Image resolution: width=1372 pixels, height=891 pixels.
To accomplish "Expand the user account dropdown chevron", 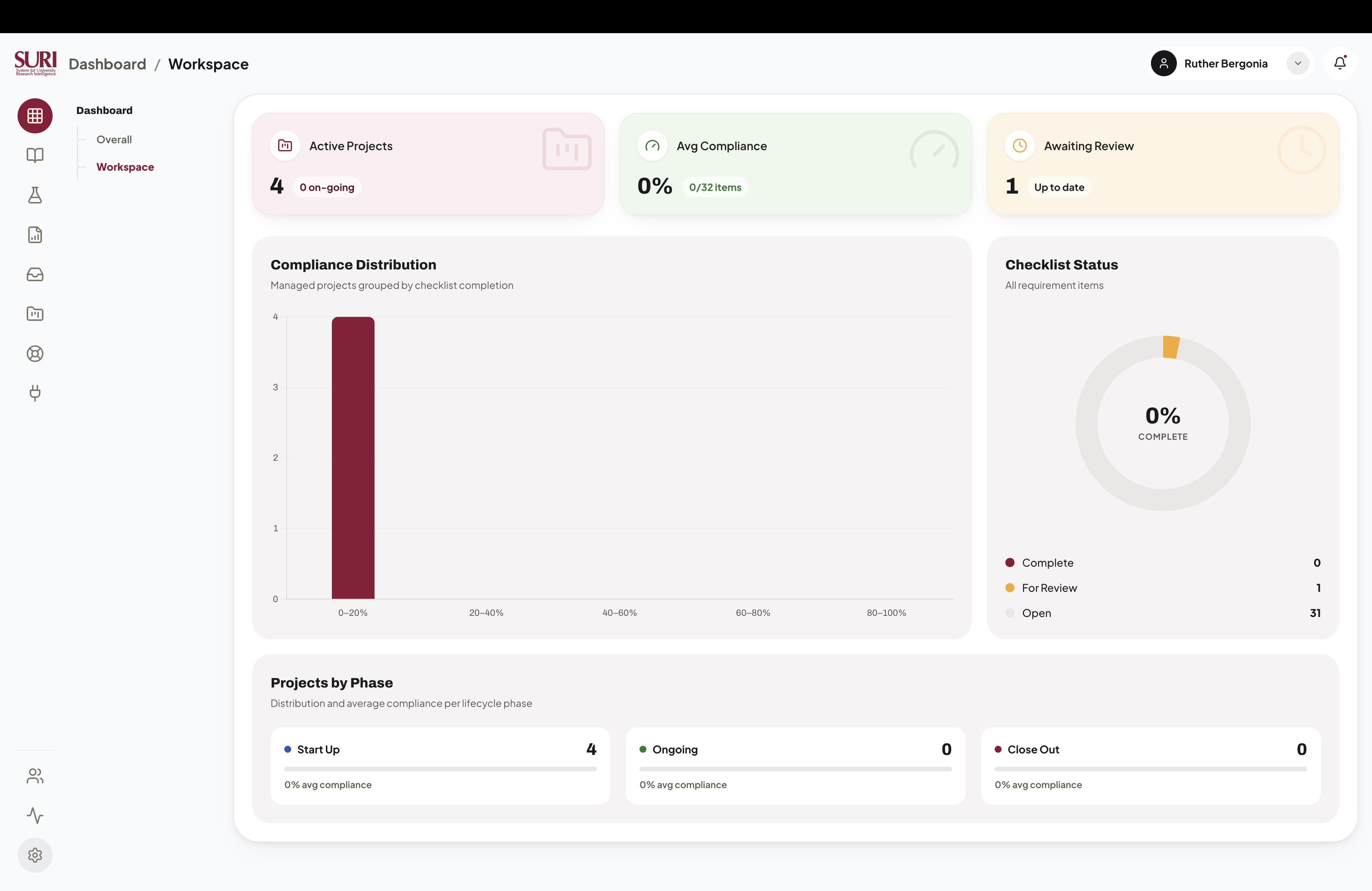I will (x=1298, y=63).
